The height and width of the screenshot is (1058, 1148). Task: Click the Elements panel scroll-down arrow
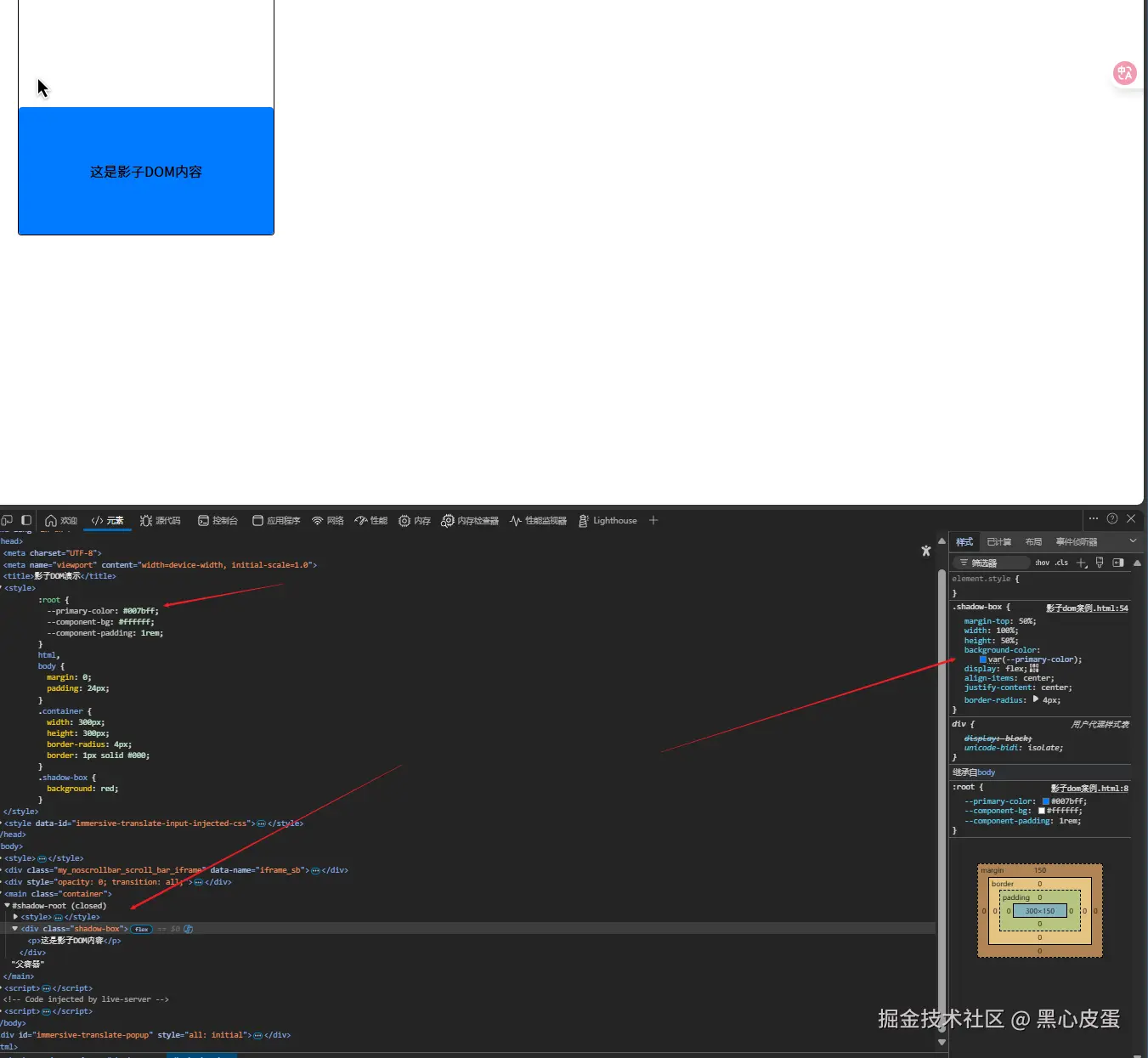[942, 1042]
